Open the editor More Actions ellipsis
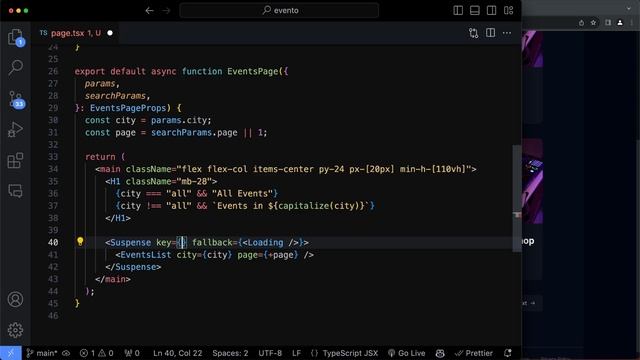Viewport: 640px width, 360px height. tap(507, 33)
